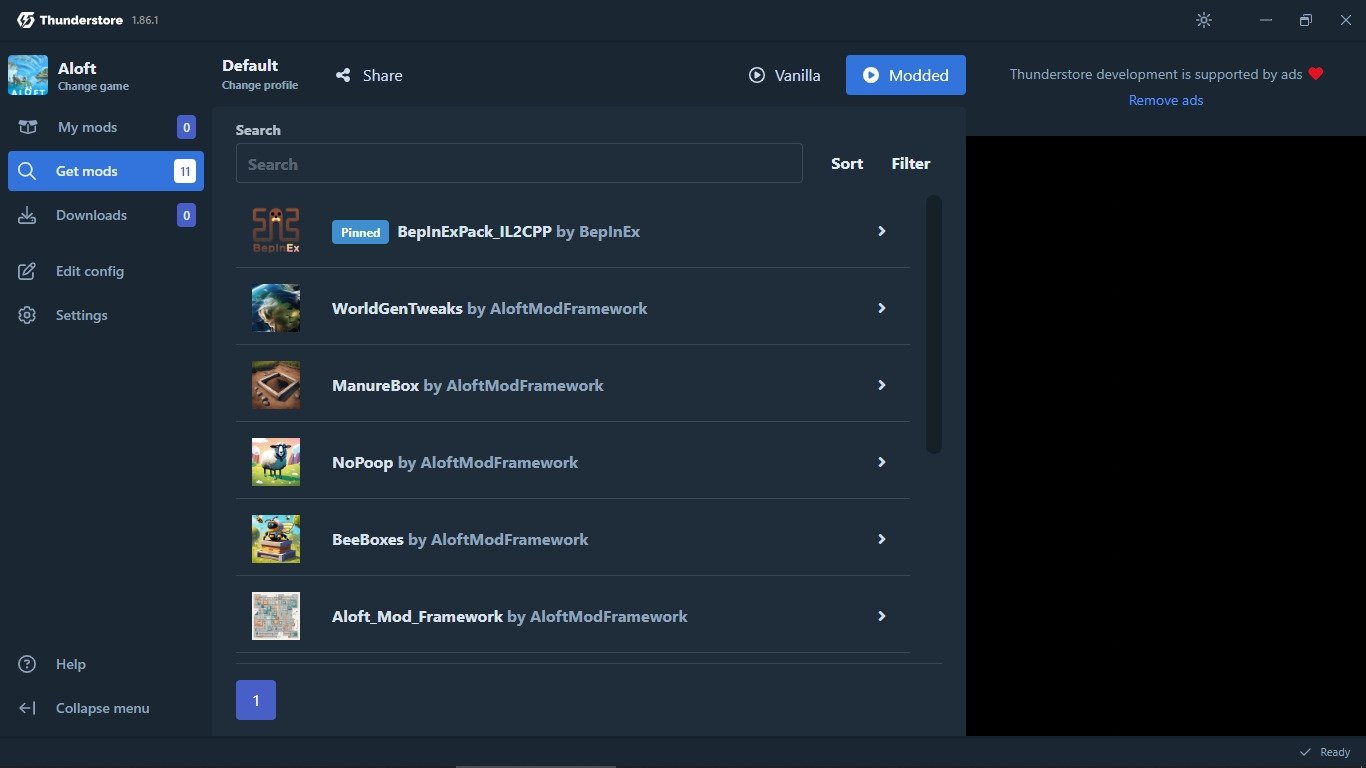Click the NoPoop sheep mod icon
This screenshot has height=768, width=1366.
276,462
